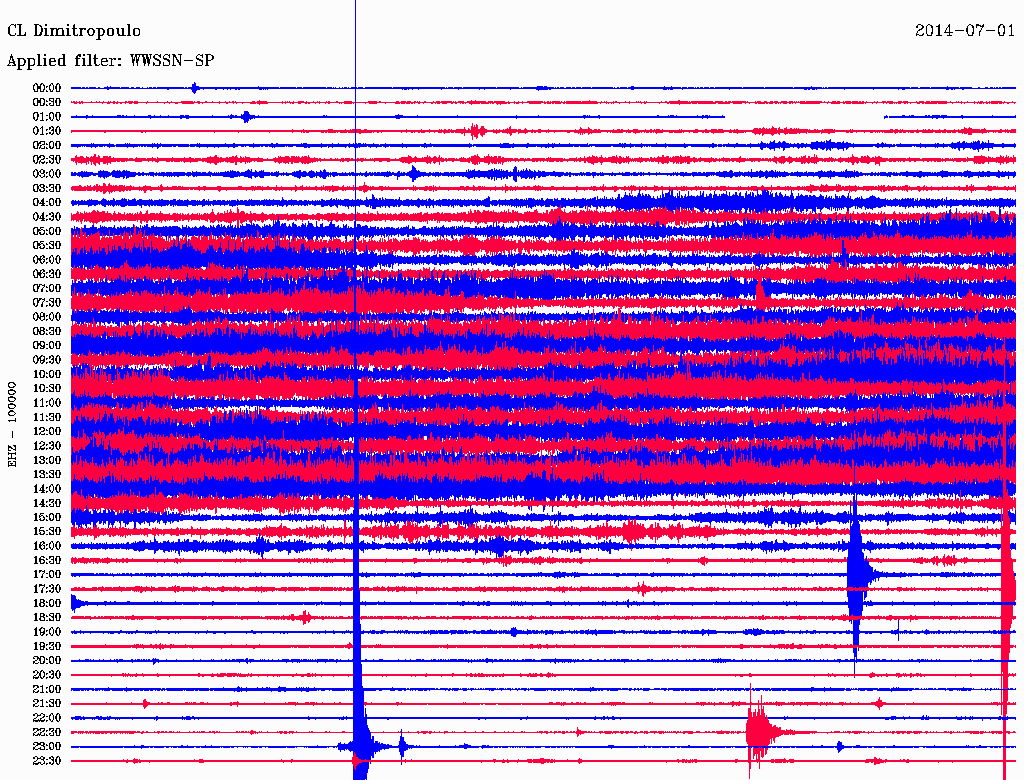Click the '18:30' time label

47,617
